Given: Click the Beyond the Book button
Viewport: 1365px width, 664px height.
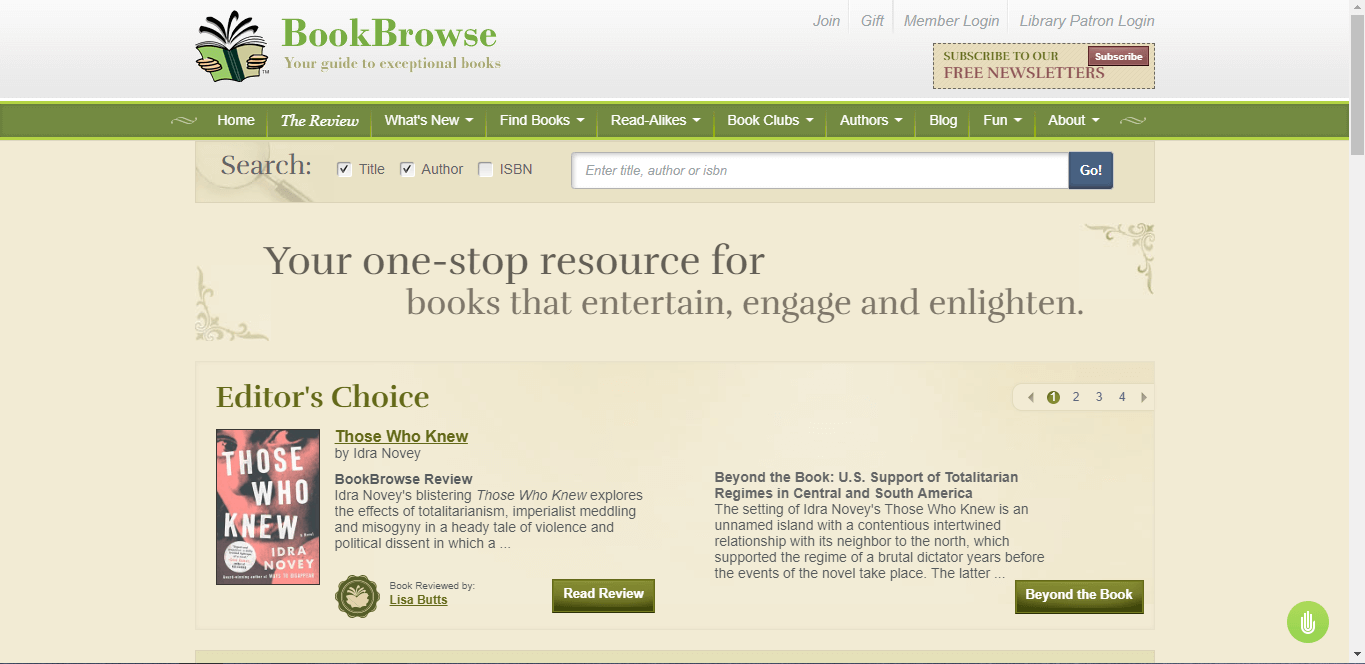Looking at the screenshot, I should [1079, 596].
